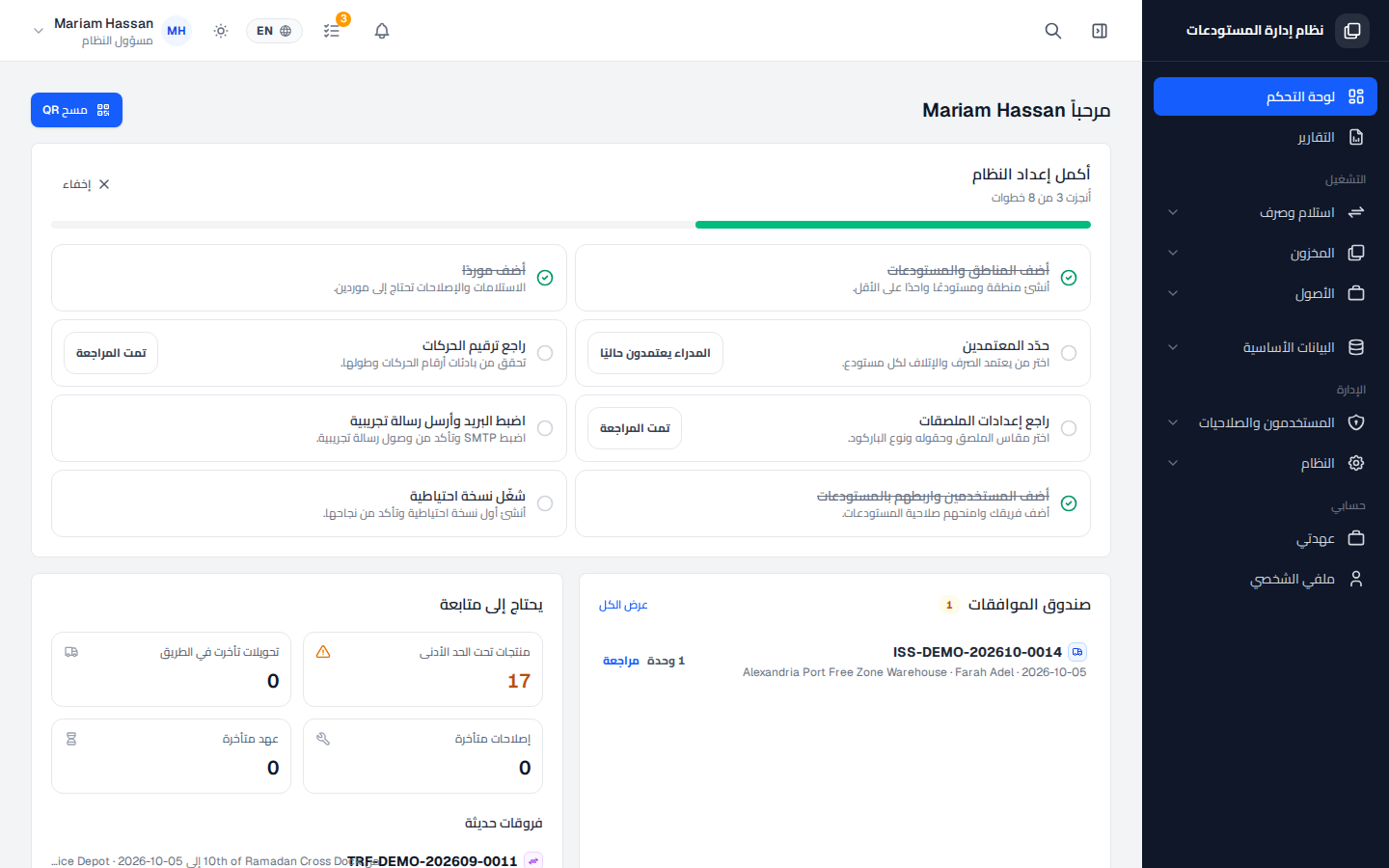Mark راجع ترقيم الحركات step as done

545,353
